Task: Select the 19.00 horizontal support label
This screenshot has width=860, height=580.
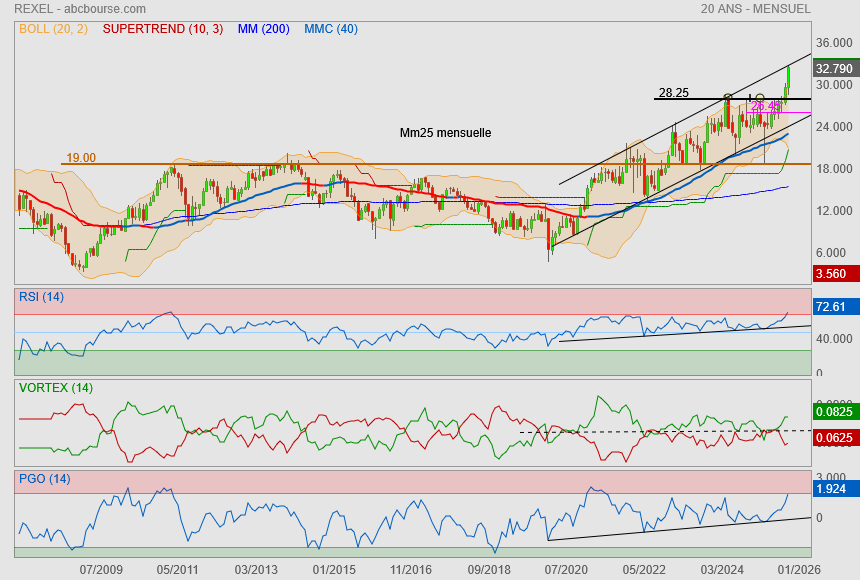Action: pos(81,158)
